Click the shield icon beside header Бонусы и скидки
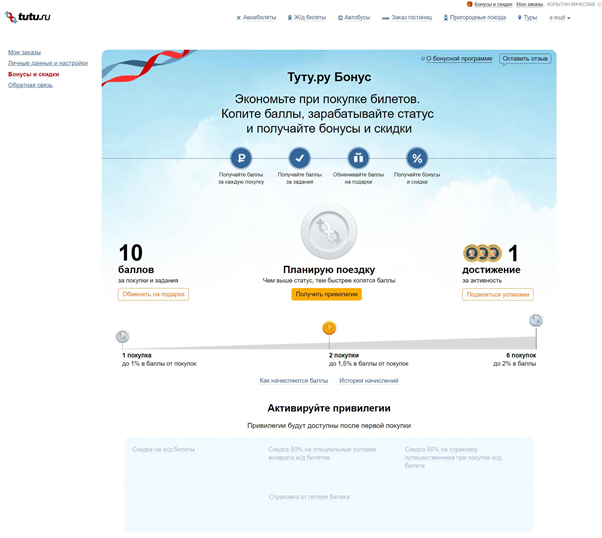The height and width of the screenshot is (538, 602). [x=469, y=4]
